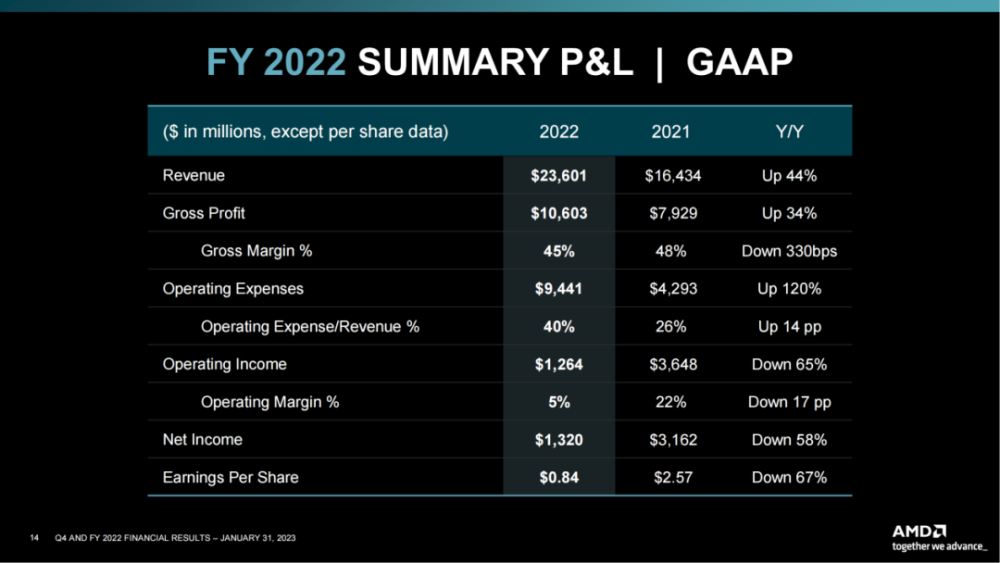Image resolution: width=1000 pixels, height=563 pixels.
Task: Click the AMD logo in the corner
Action: 919,531
